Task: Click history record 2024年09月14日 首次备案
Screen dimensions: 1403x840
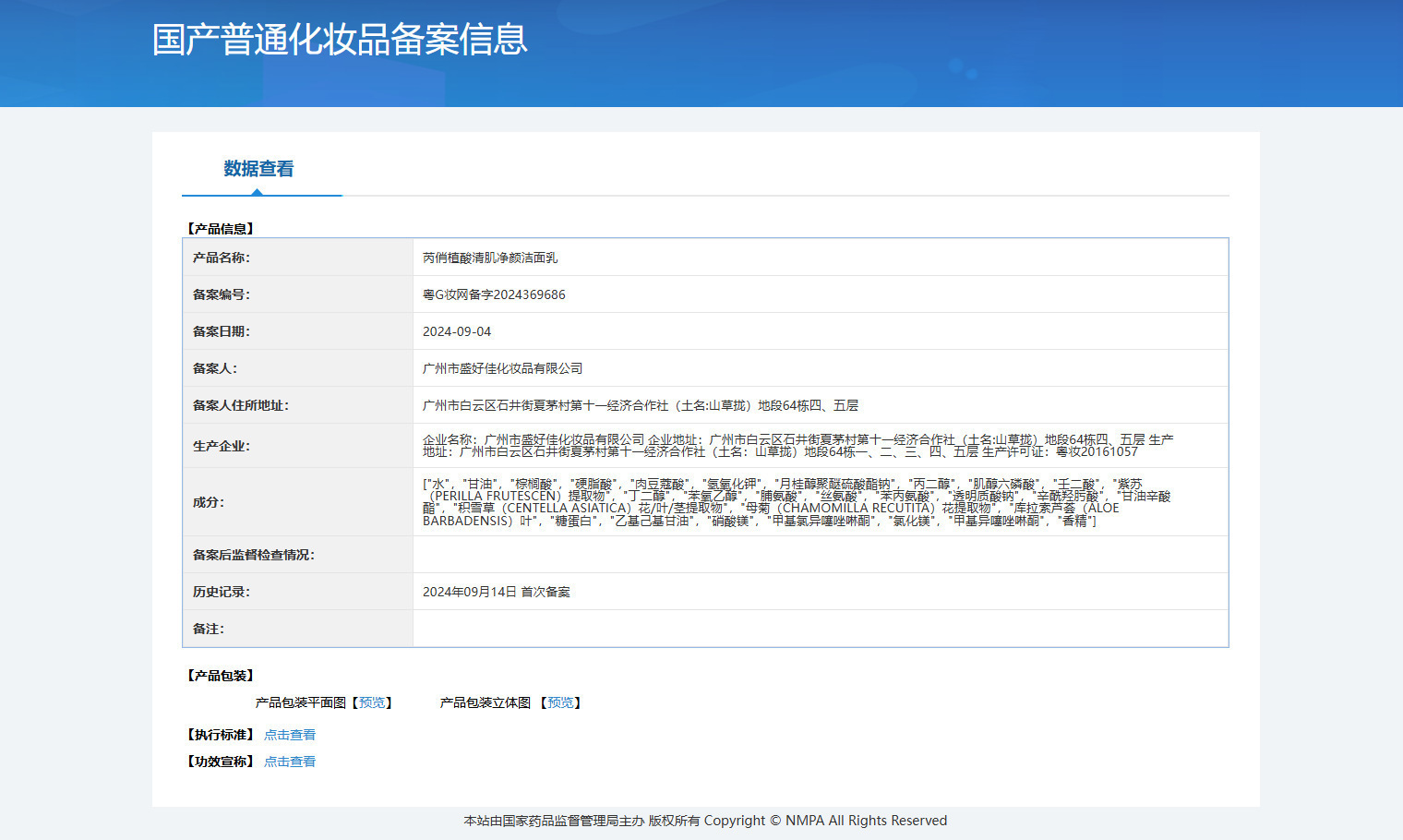Action: (497, 592)
